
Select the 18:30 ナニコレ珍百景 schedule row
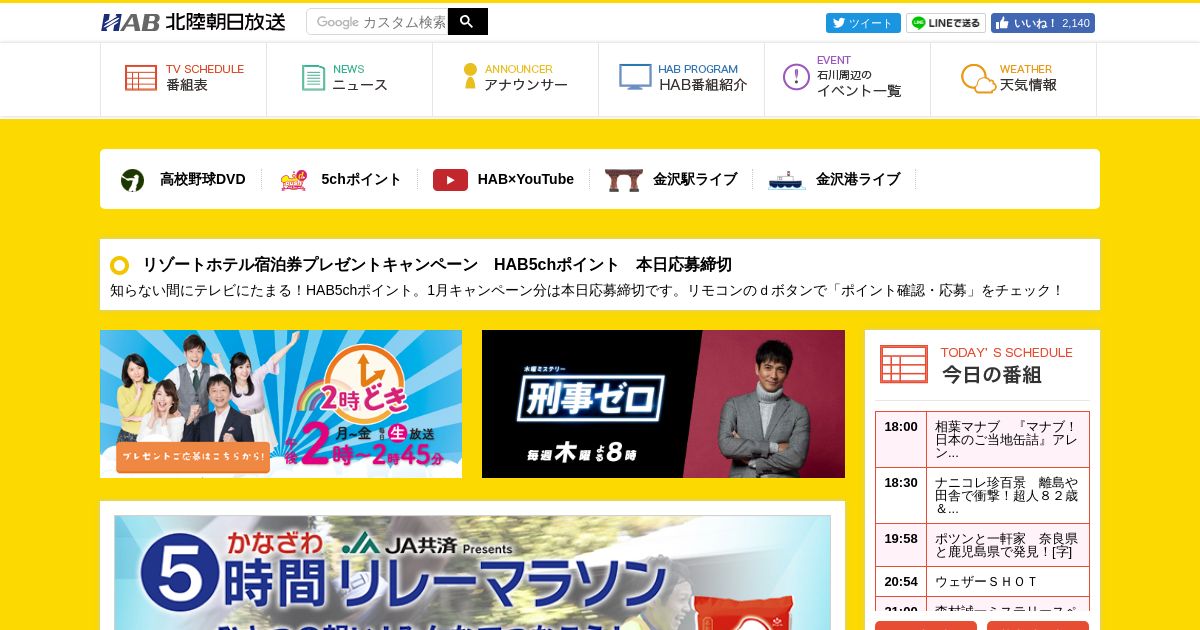[x=982, y=495]
